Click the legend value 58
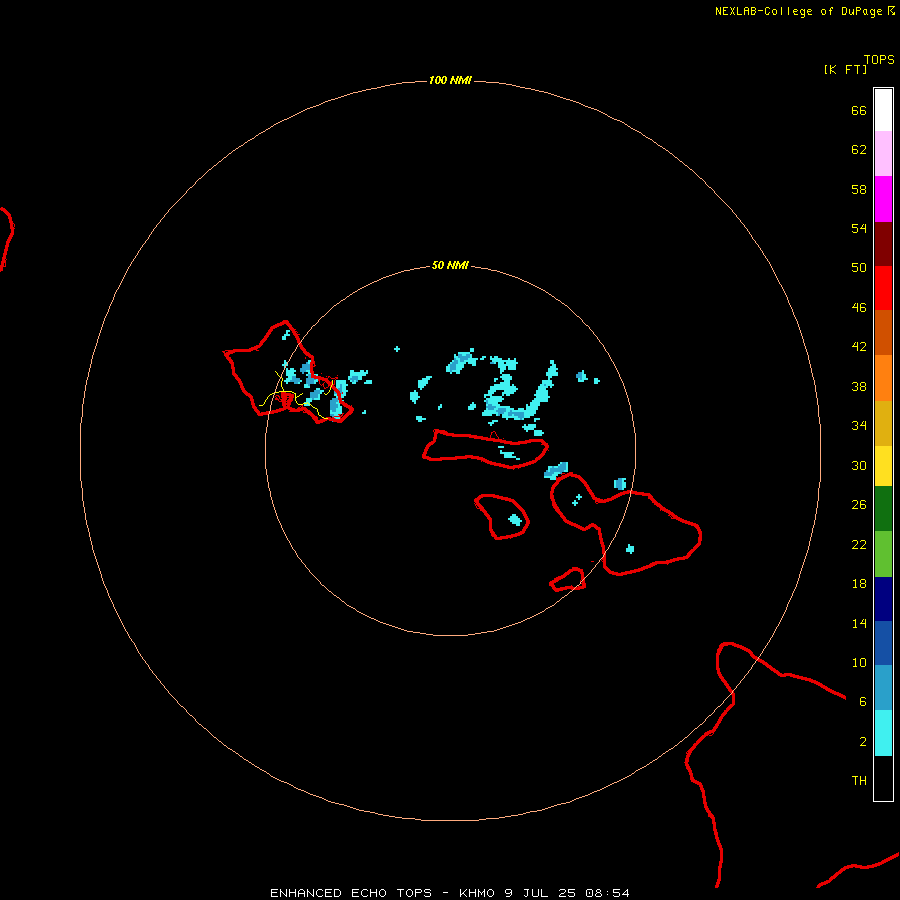The height and width of the screenshot is (900, 900). (859, 189)
